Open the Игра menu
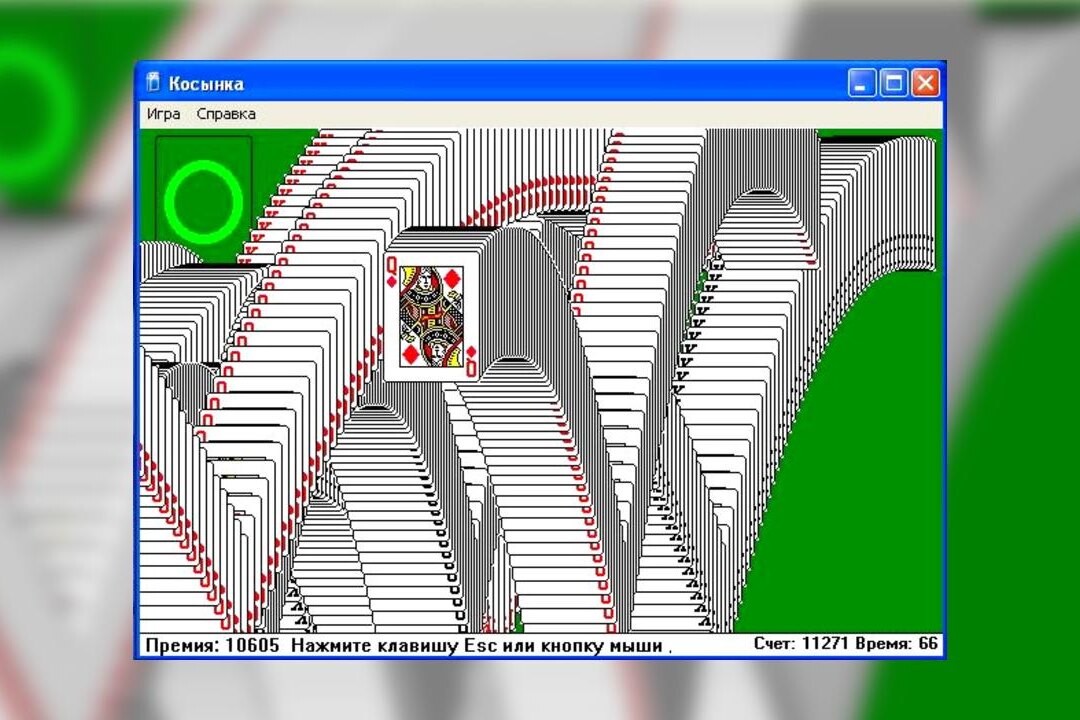Screen dimensions: 1080x720 point(163,114)
